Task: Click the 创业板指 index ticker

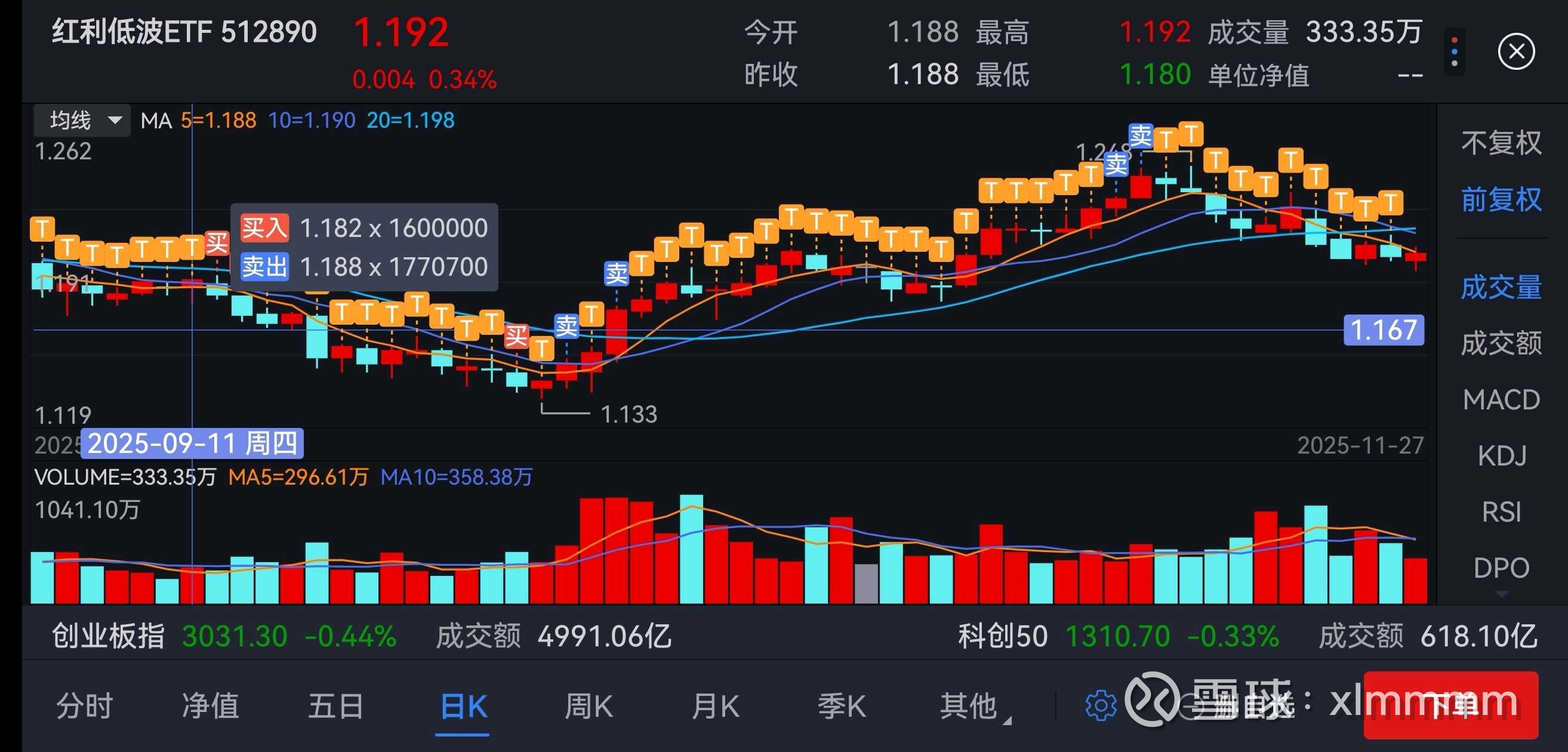Action: click(109, 636)
